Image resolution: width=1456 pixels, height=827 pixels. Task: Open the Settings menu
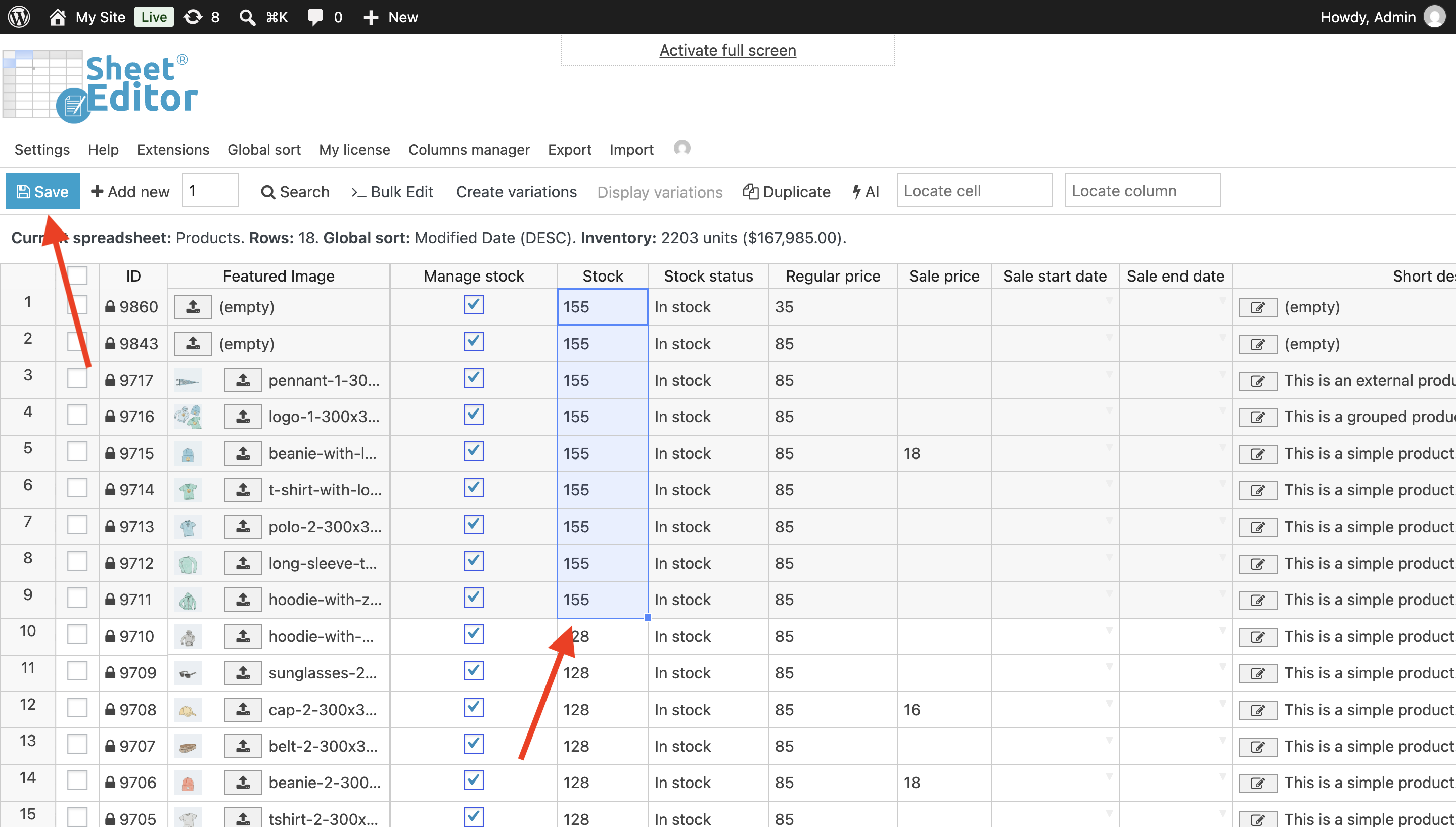pos(42,150)
